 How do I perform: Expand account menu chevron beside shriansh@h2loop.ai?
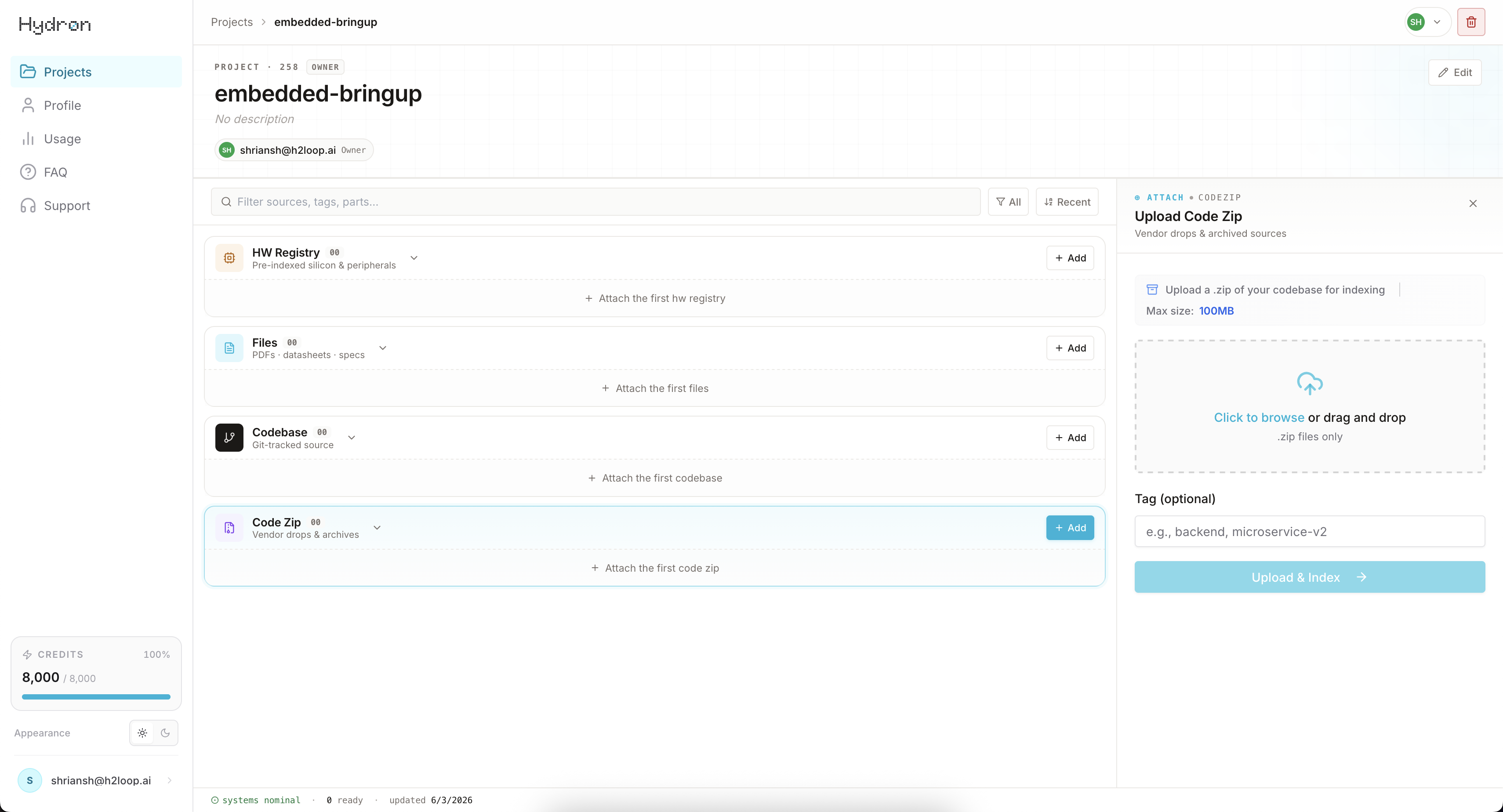click(169, 780)
